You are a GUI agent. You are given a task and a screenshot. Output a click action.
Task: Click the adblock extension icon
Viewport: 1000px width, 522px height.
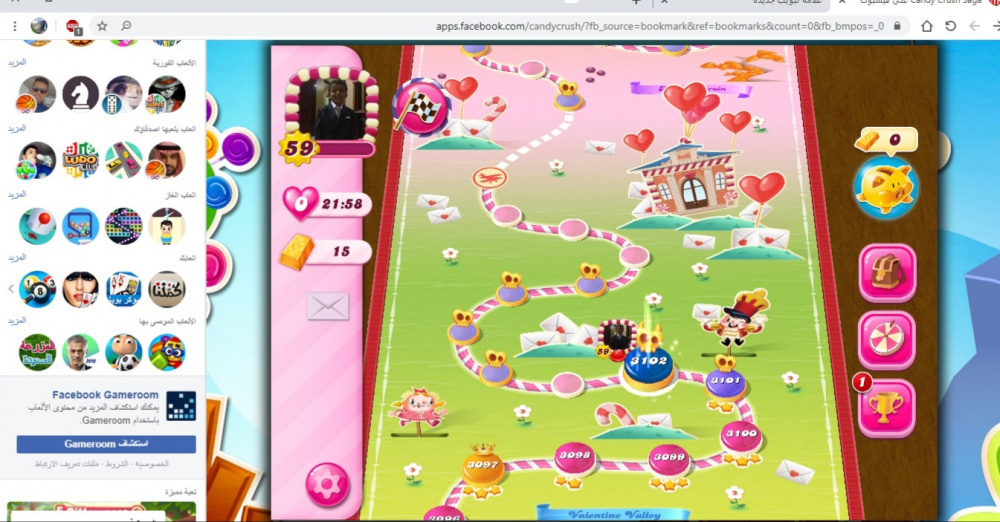click(x=73, y=27)
